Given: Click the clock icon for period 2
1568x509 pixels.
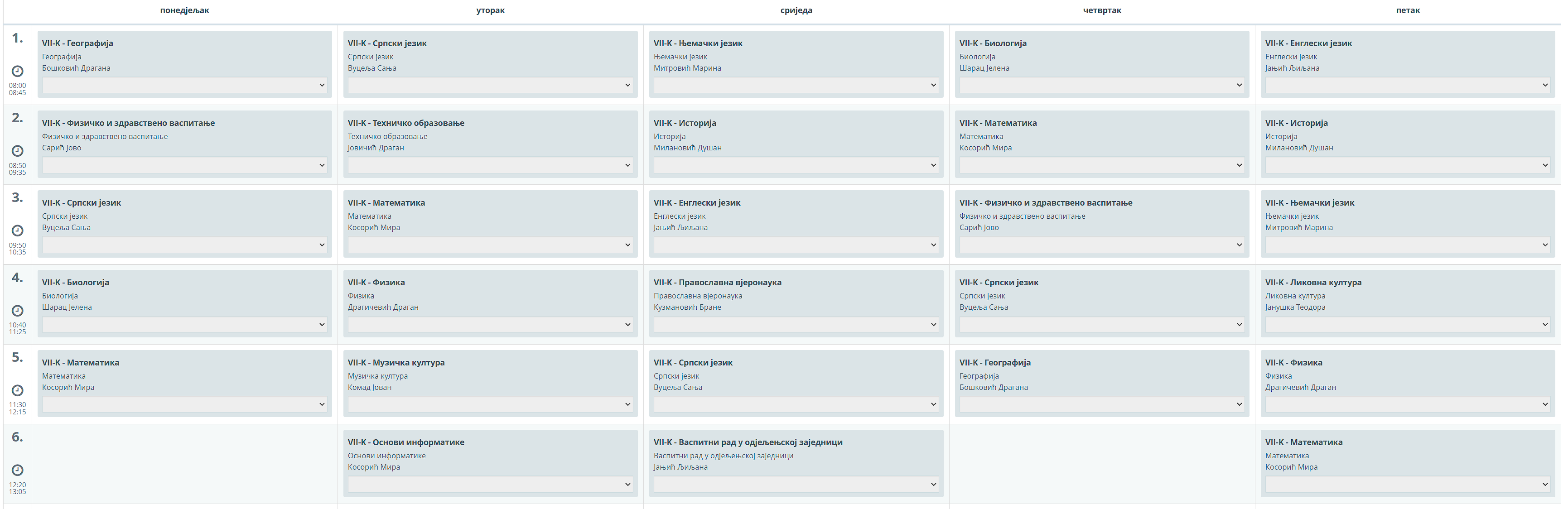Looking at the screenshot, I should click(18, 151).
